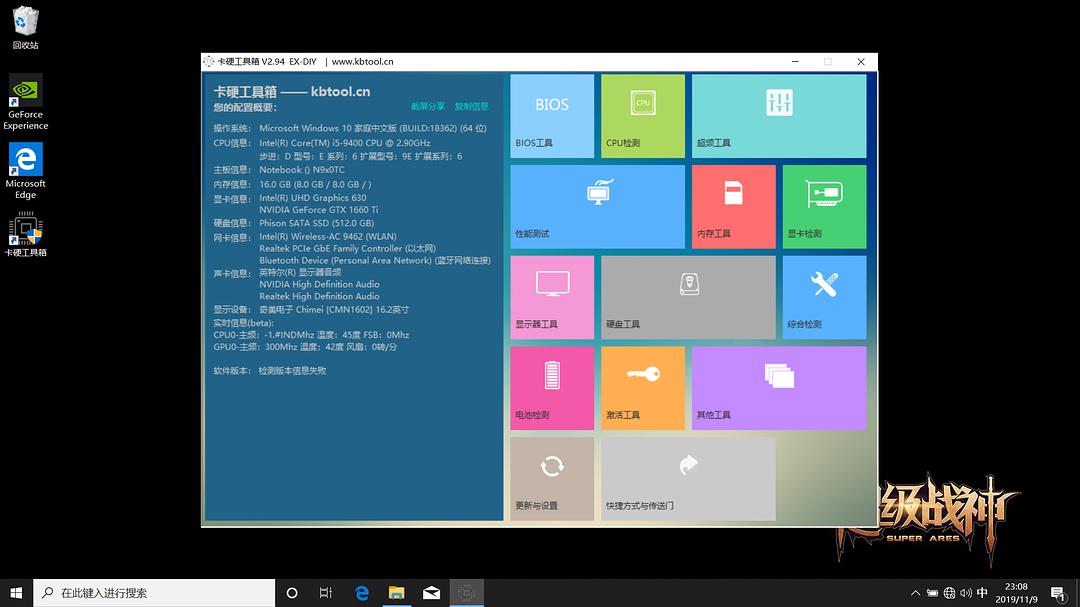Click the 软件版本 version info line
1080x607 pixels.
269,371
